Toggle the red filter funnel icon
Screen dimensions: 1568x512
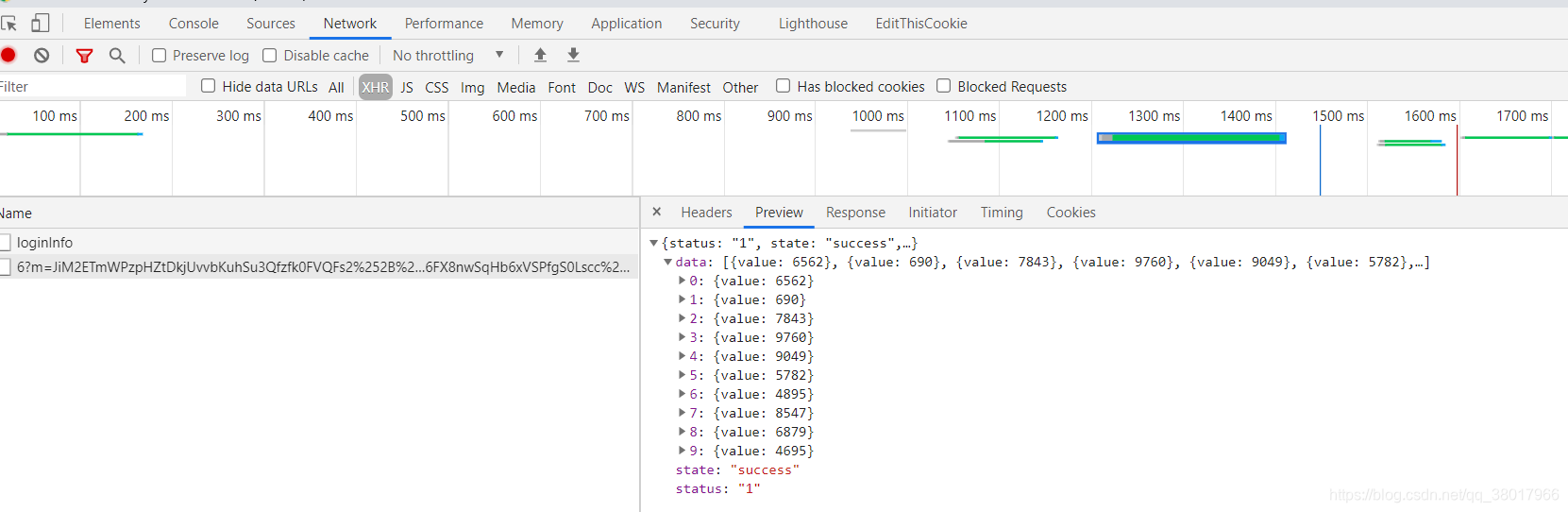[x=84, y=56]
